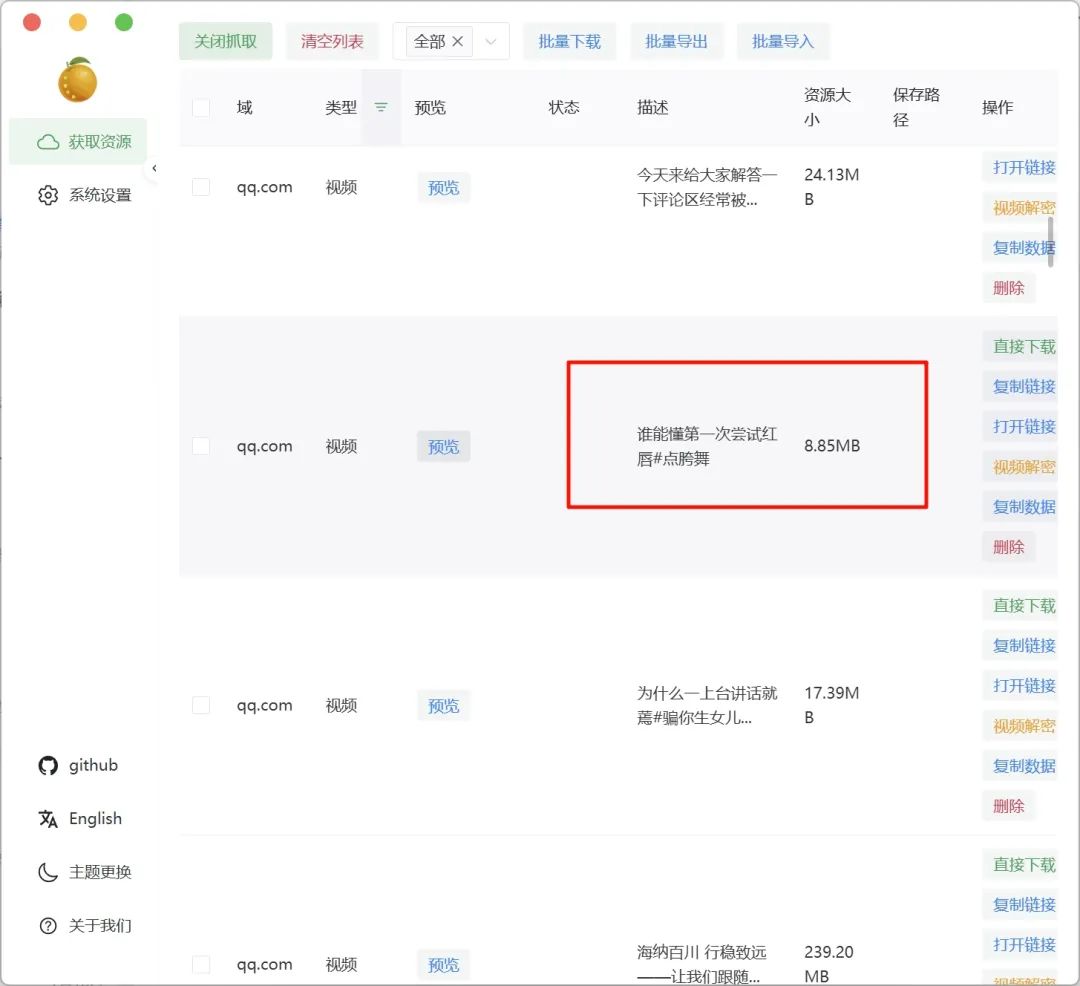Image resolution: width=1080 pixels, height=986 pixels.
Task: Click the filter icon beside 类型 column
Action: click(381, 107)
